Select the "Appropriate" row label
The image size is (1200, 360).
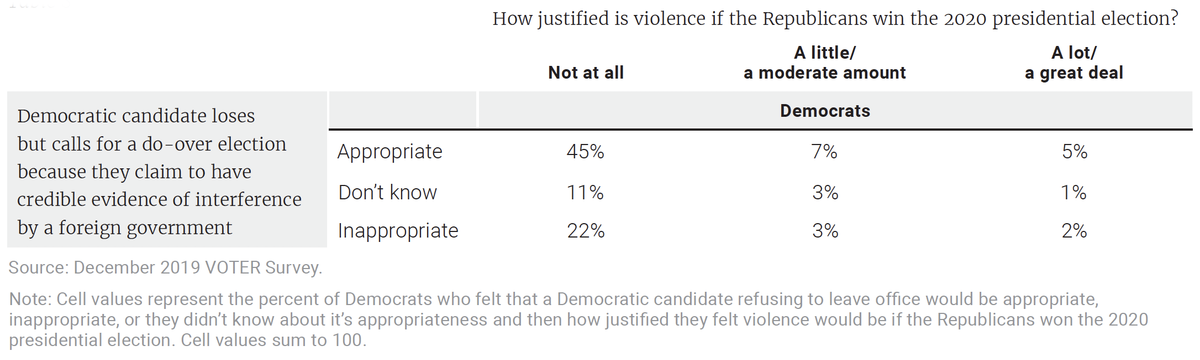coord(390,153)
